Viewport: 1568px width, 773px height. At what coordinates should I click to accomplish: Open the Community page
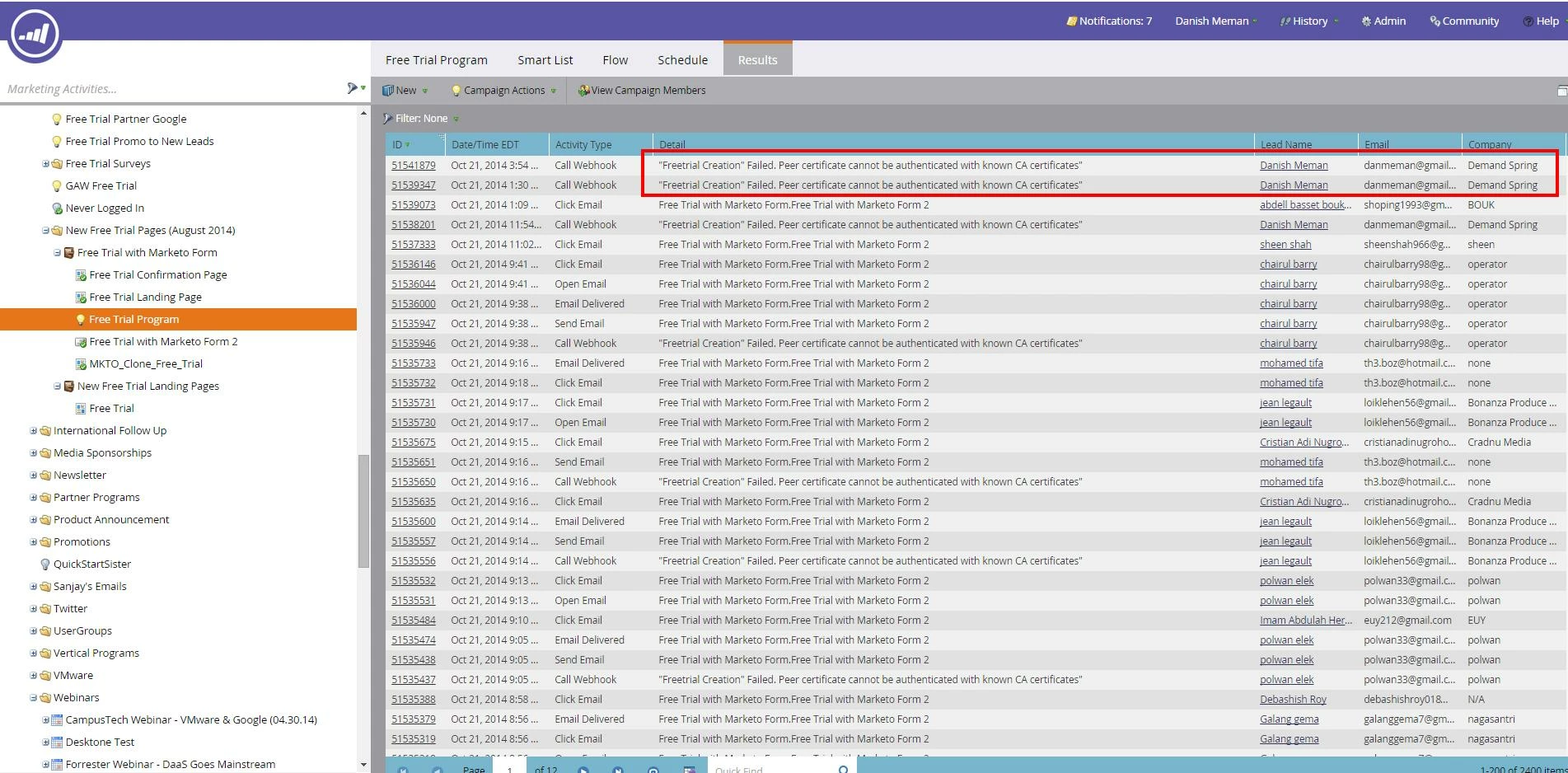click(1463, 21)
